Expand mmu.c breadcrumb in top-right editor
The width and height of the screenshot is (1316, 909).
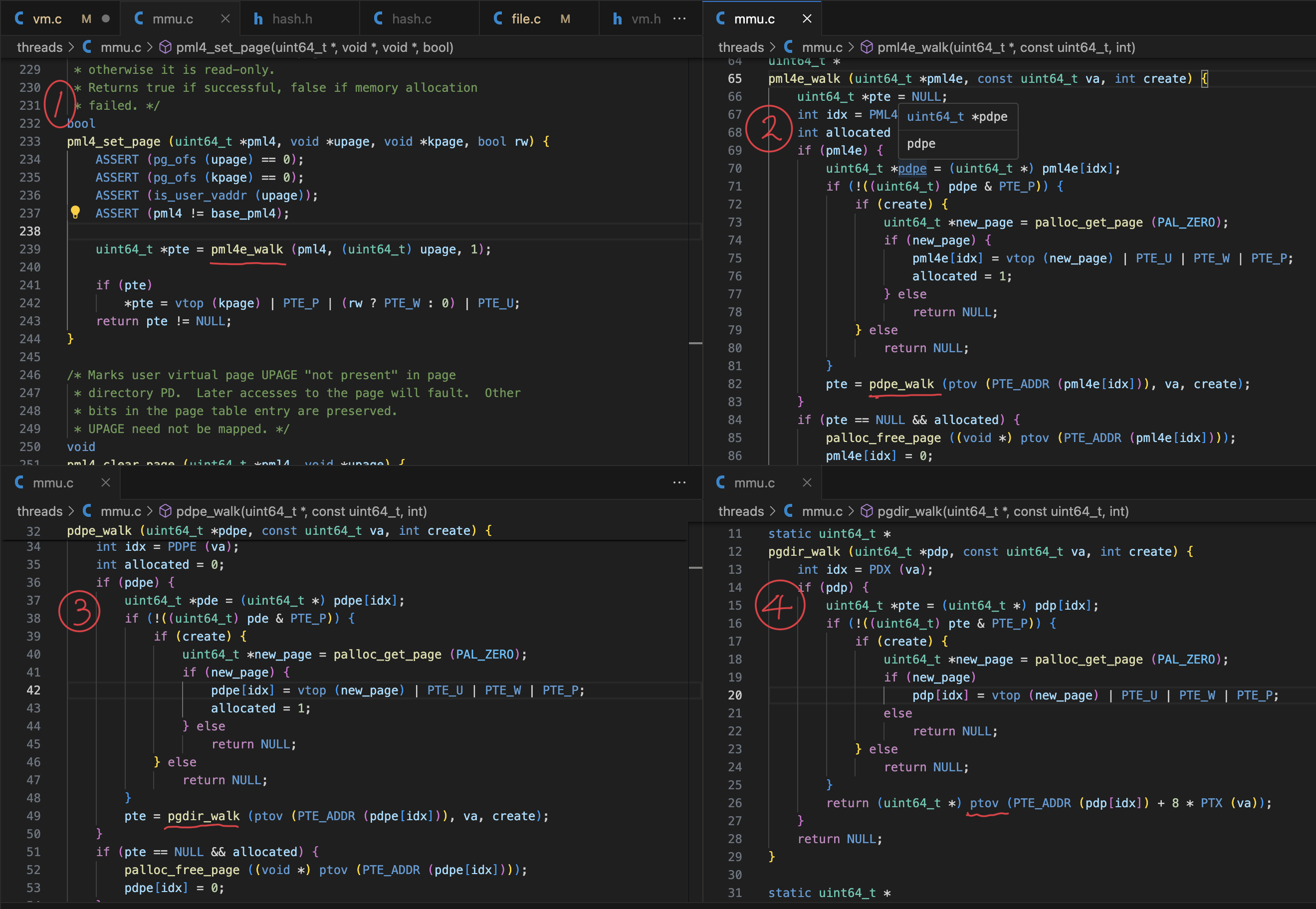[x=822, y=47]
